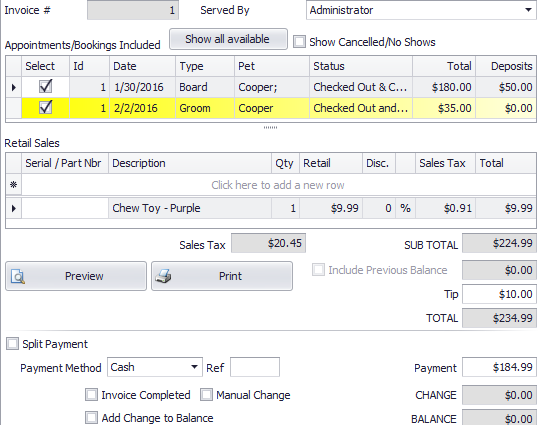Click the printer icon on Print button
Viewport: 542px width, 425px height.
(x=163, y=276)
